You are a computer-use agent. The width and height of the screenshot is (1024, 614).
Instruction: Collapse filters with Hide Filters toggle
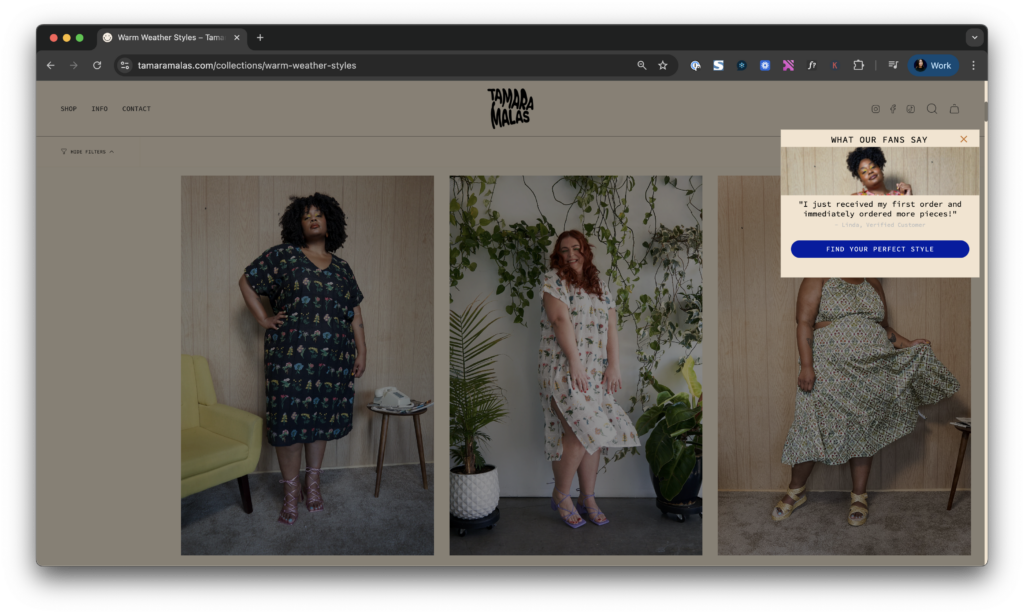coord(87,152)
